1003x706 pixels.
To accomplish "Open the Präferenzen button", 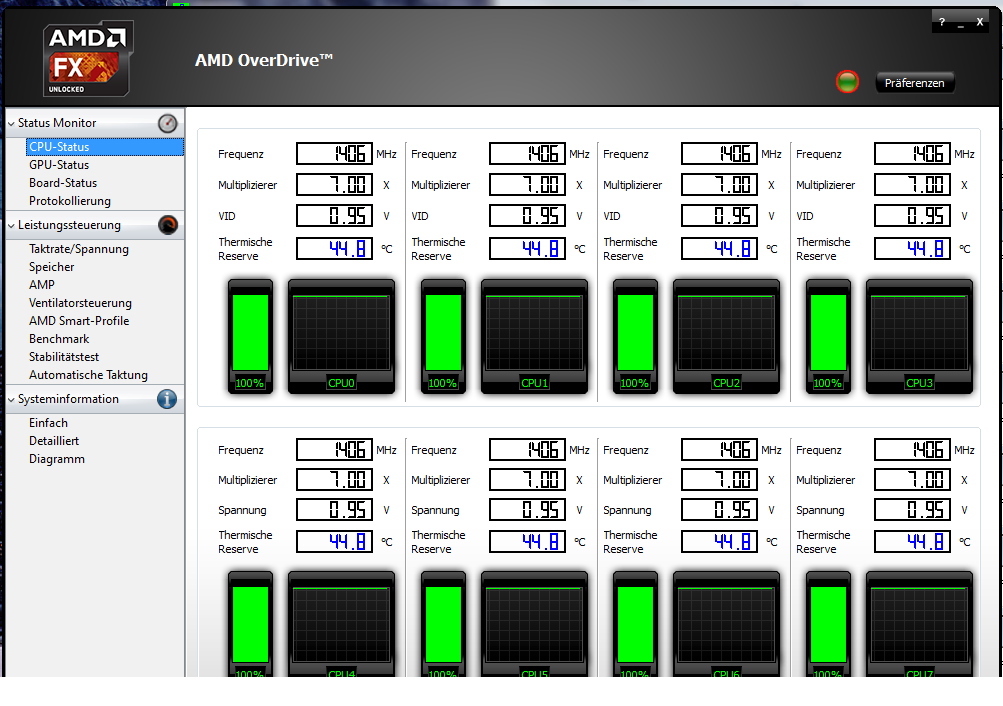I will pos(914,82).
